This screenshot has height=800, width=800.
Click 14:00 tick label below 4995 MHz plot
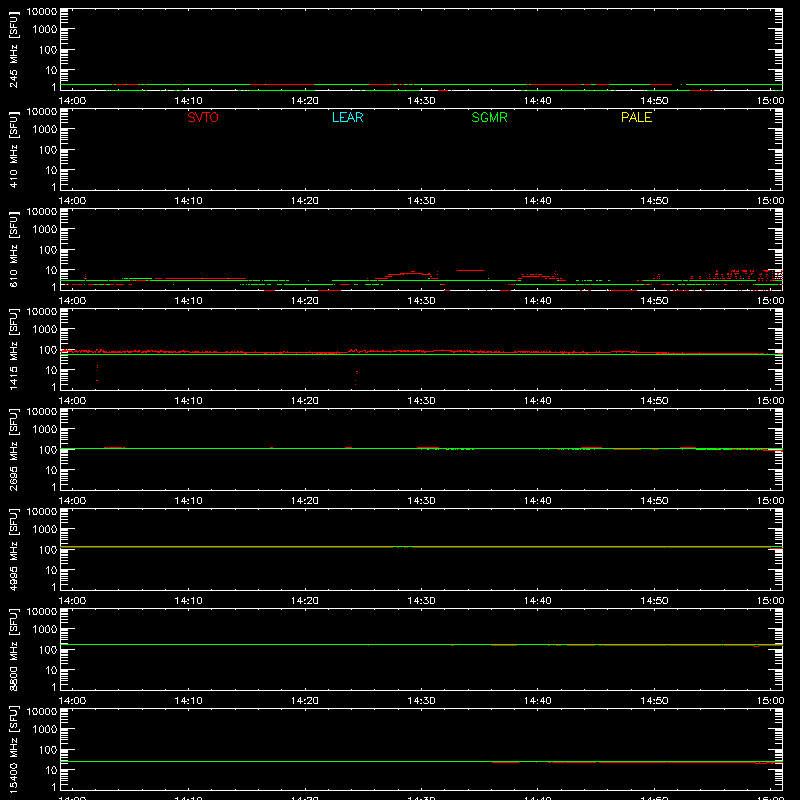pos(72,601)
